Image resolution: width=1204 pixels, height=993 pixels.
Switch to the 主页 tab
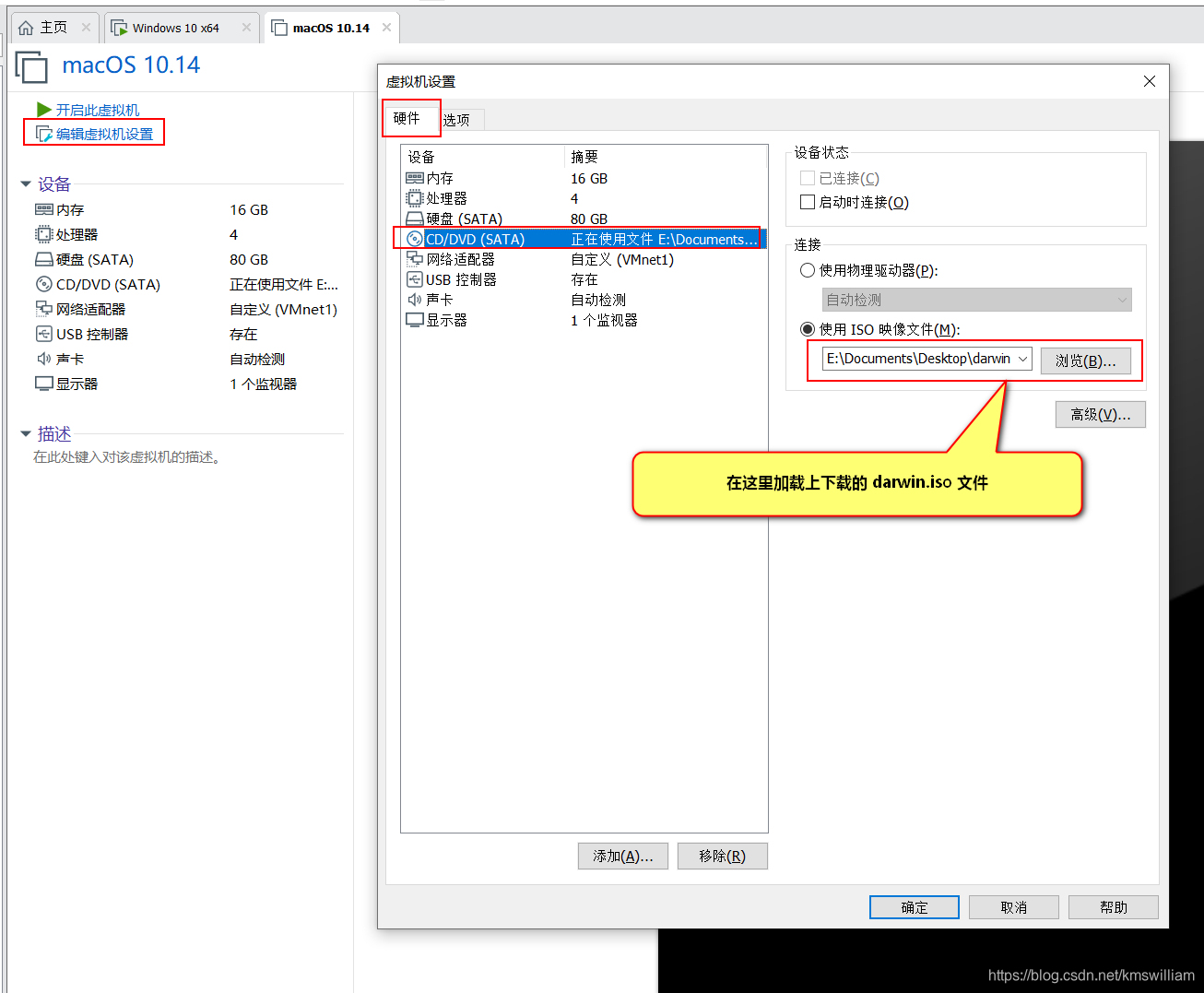coord(54,28)
